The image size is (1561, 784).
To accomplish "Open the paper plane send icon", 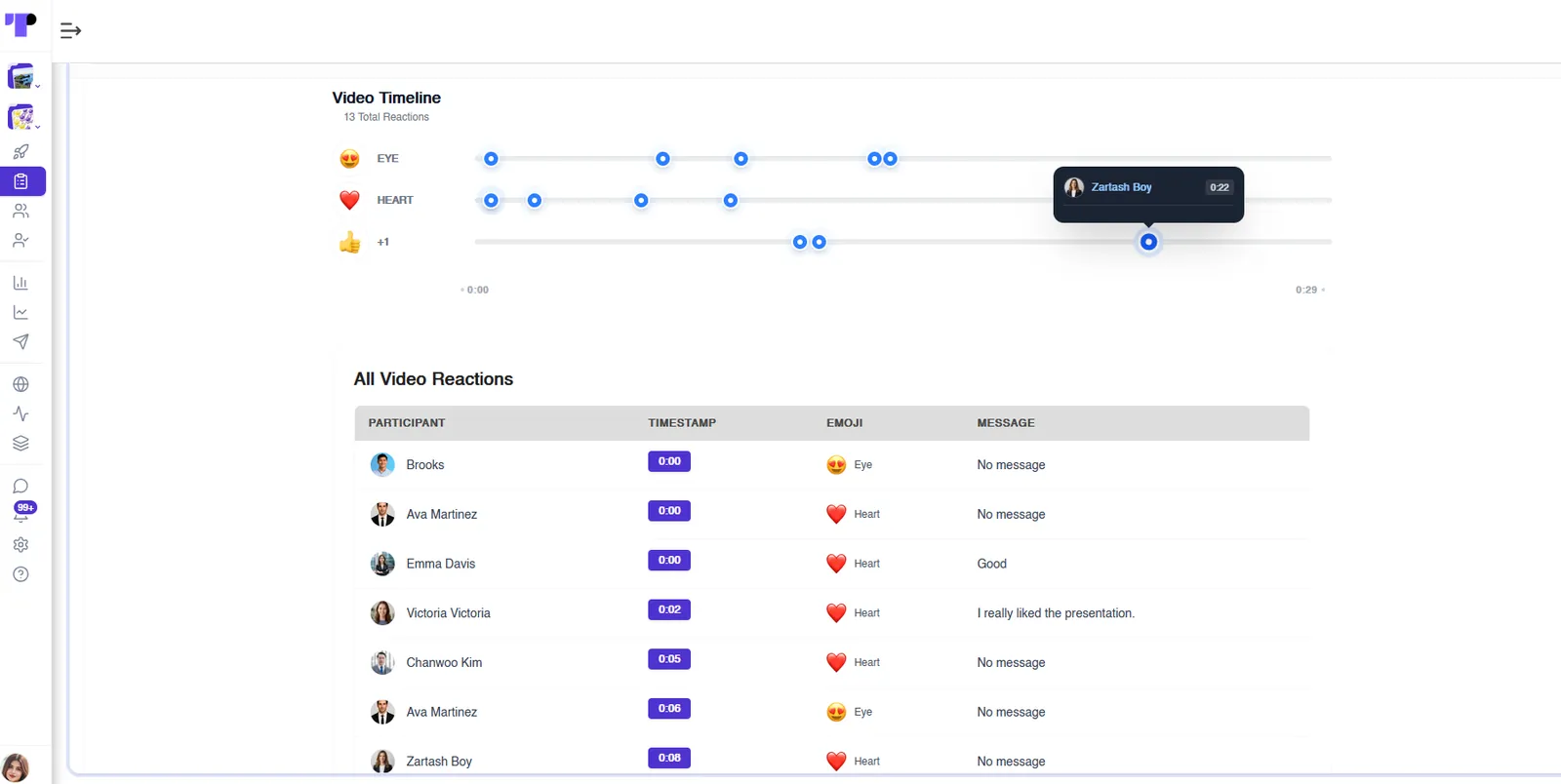I will point(20,341).
